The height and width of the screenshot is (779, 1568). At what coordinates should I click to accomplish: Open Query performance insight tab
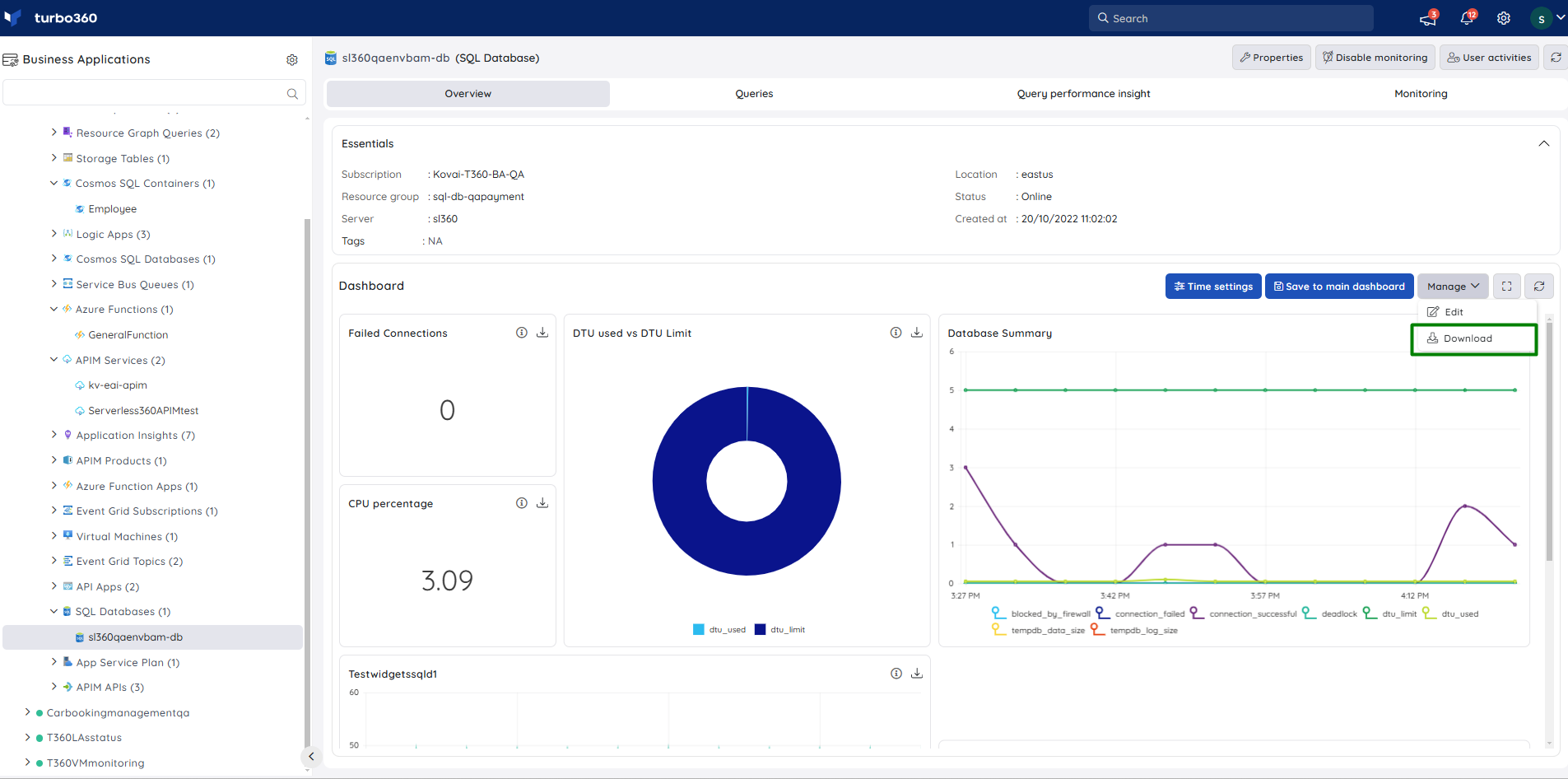coord(1083,94)
